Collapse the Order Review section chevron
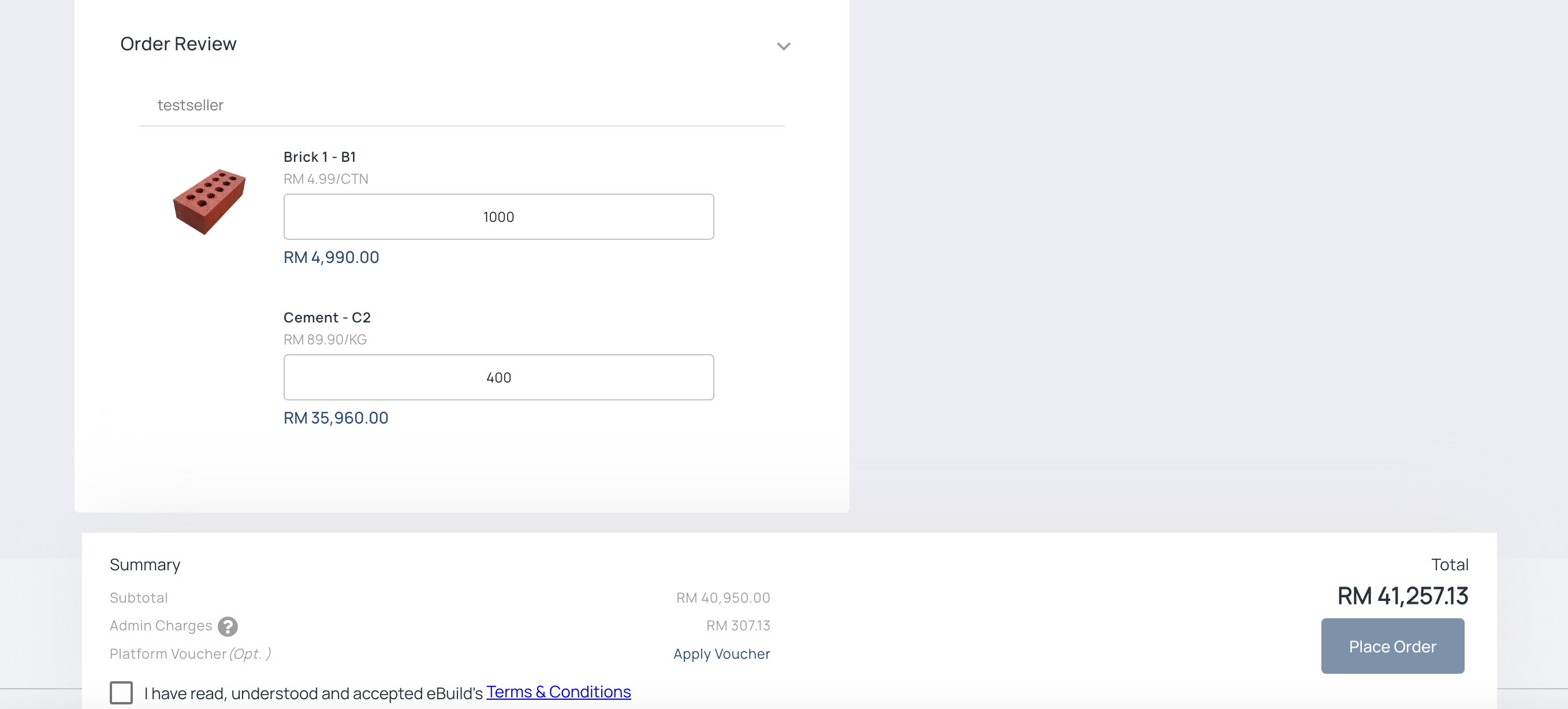The width and height of the screenshot is (1568, 709). (783, 46)
